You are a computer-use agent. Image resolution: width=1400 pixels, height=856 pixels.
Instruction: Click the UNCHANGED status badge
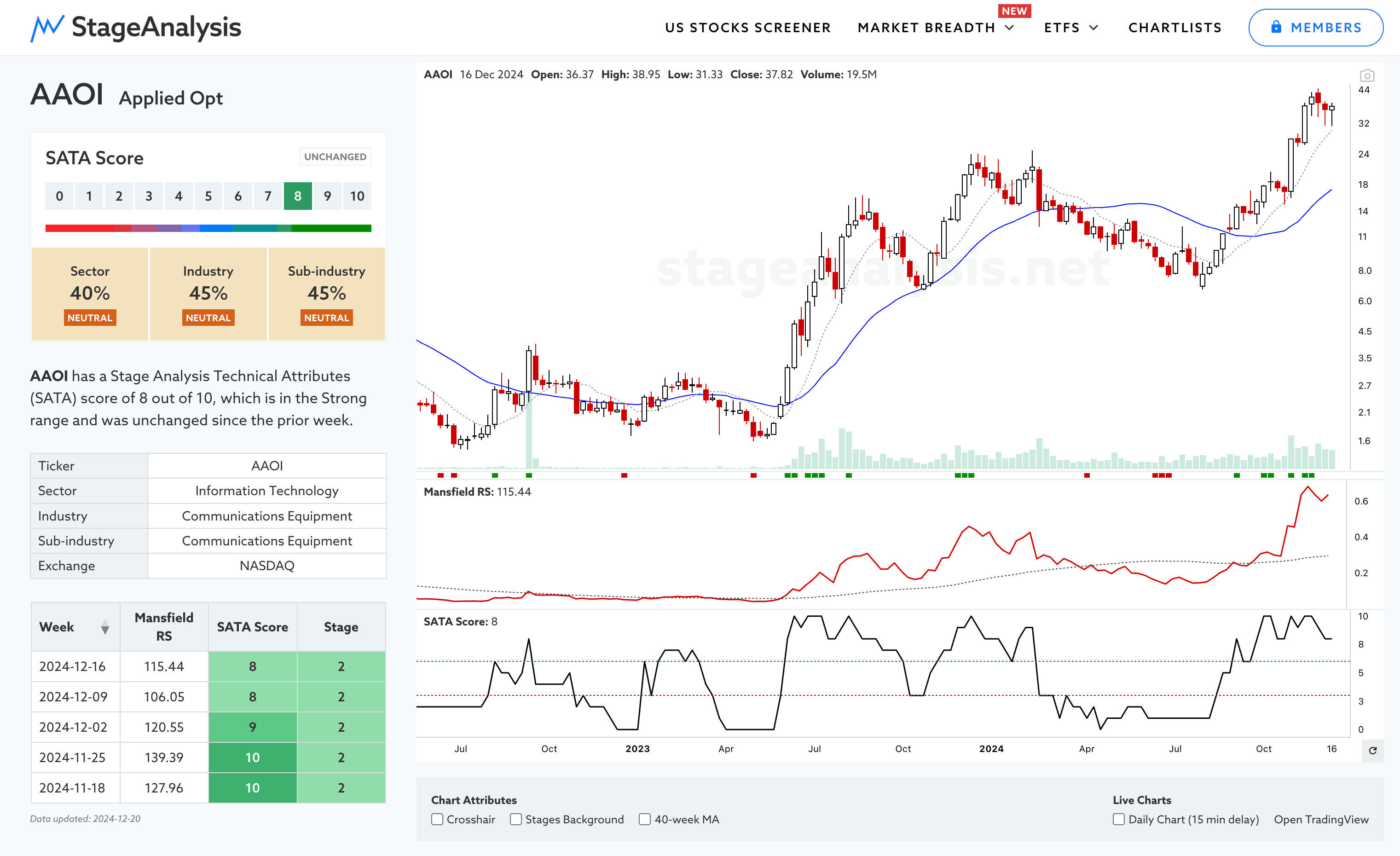pyautogui.click(x=335, y=157)
